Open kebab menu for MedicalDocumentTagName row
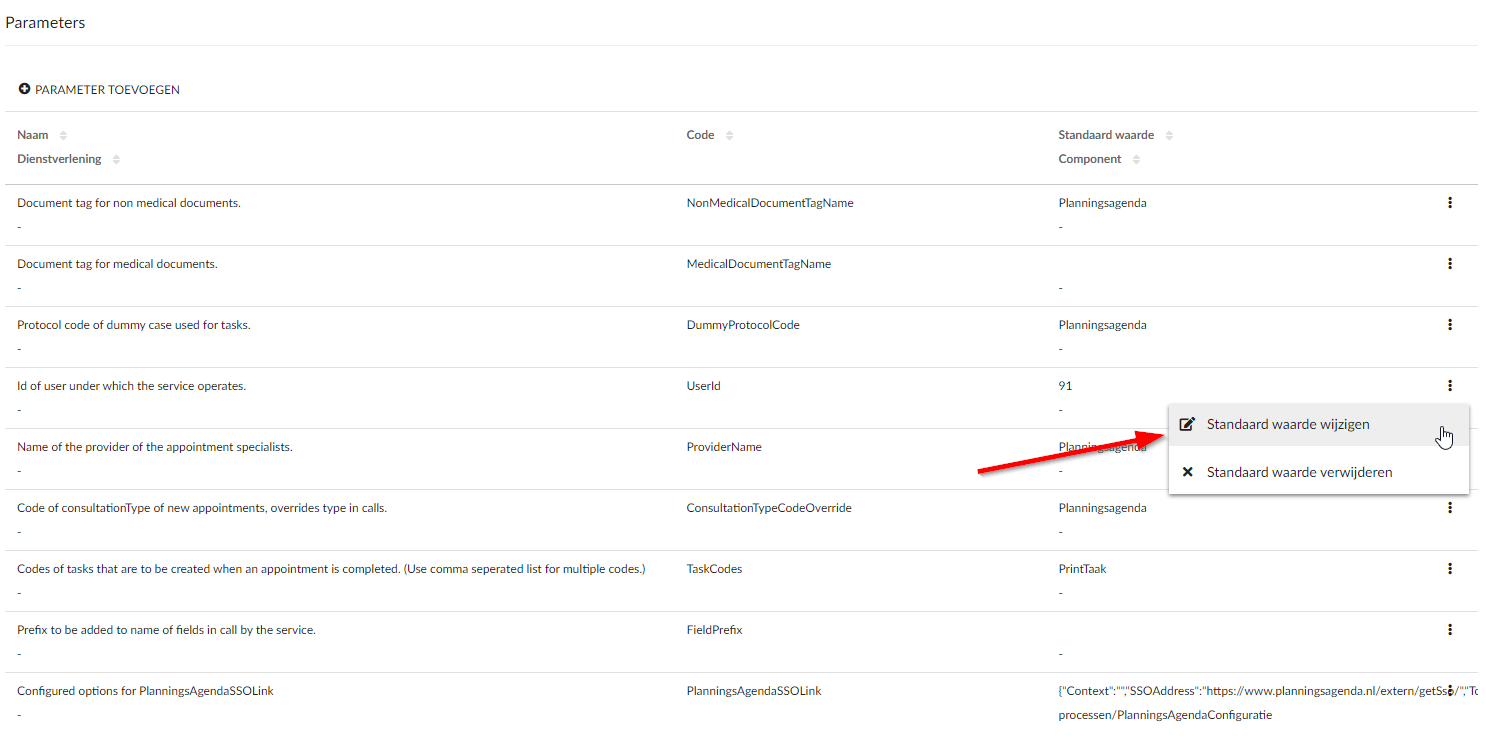 [1449, 264]
